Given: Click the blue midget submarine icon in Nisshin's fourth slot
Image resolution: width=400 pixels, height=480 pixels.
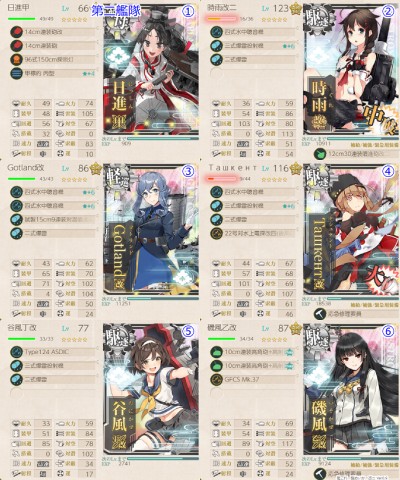Looking at the screenshot, I should pos(16,73).
